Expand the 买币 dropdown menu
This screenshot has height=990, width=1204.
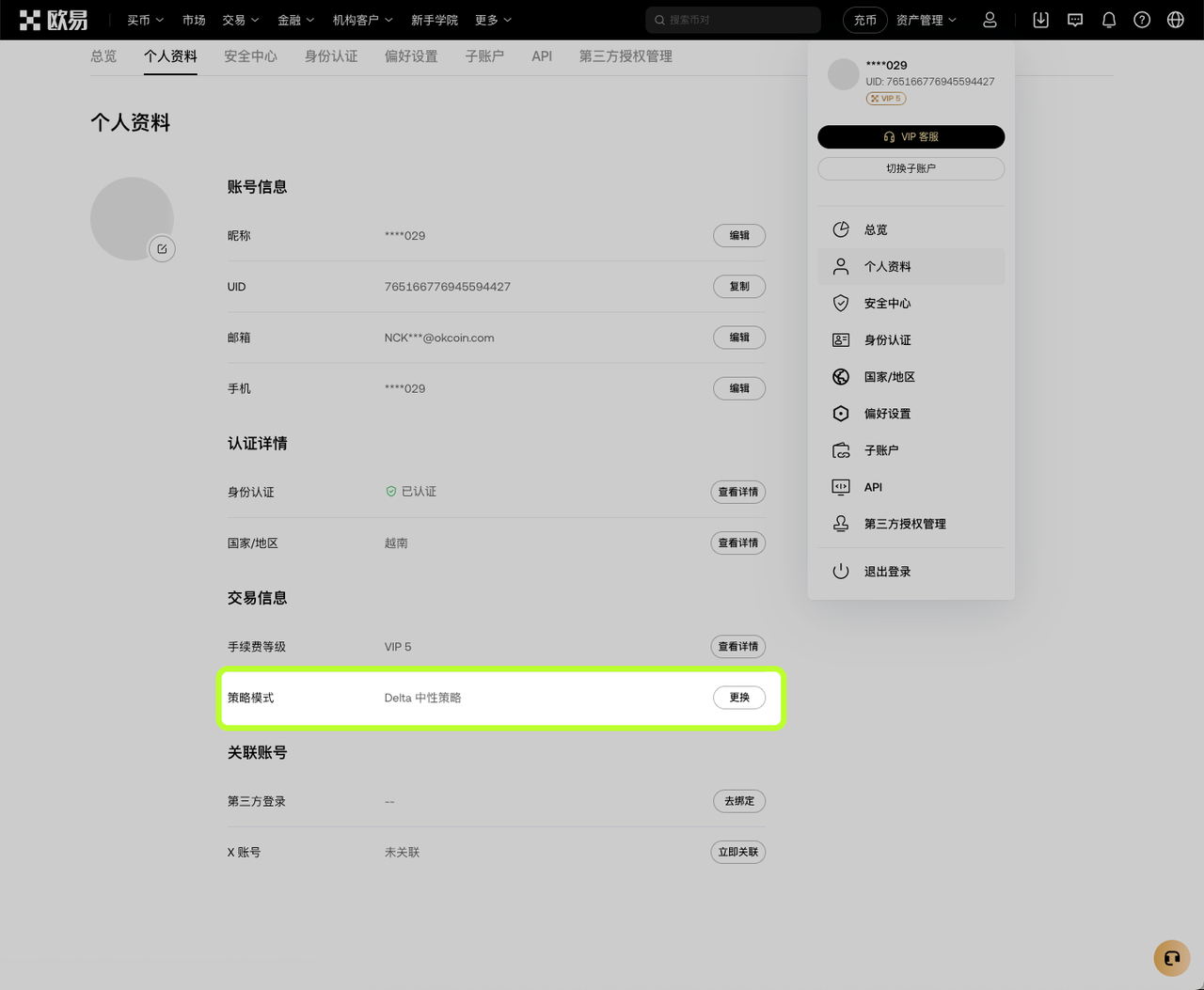coord(145,20)
